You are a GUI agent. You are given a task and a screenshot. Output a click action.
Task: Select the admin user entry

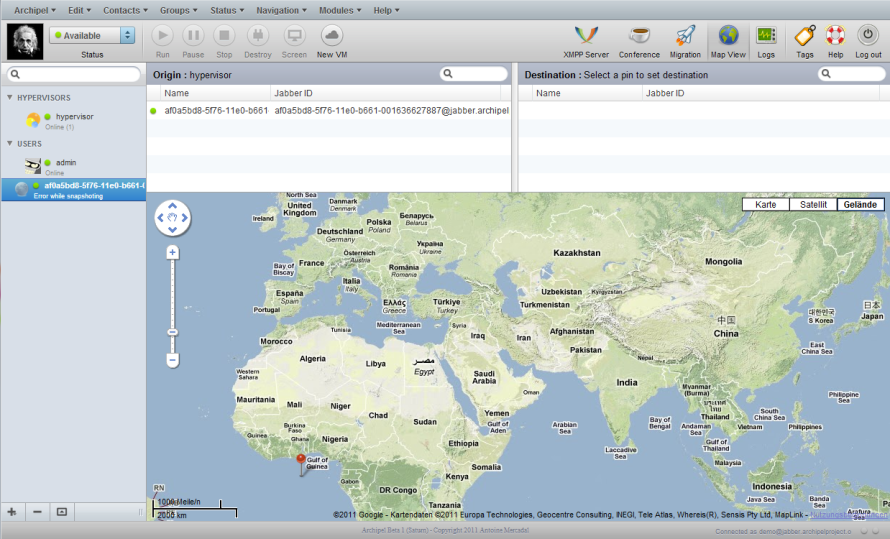click(74, 166)
